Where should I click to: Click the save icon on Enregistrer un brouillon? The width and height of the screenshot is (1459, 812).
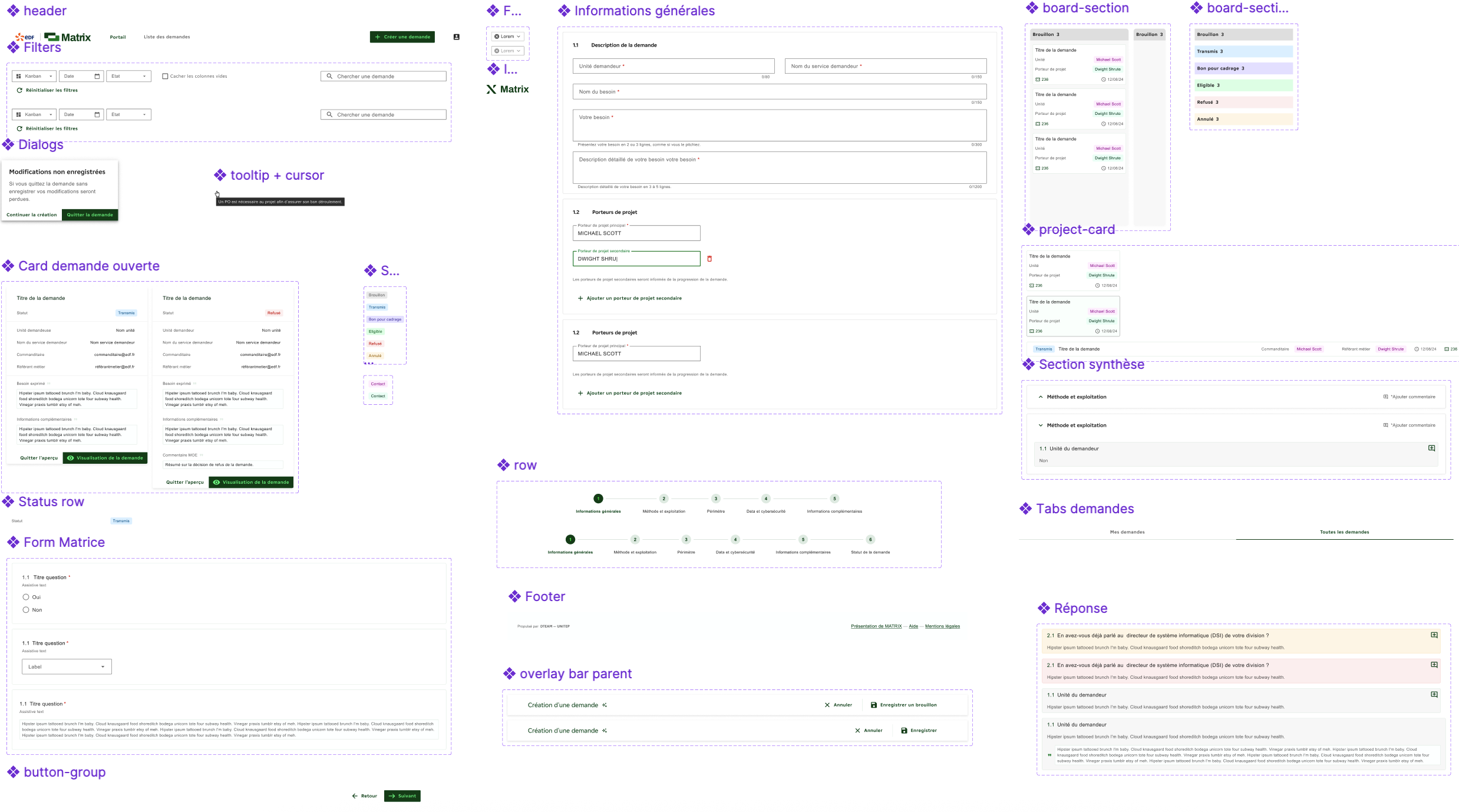pyautogui.click(x=874, y=705)
